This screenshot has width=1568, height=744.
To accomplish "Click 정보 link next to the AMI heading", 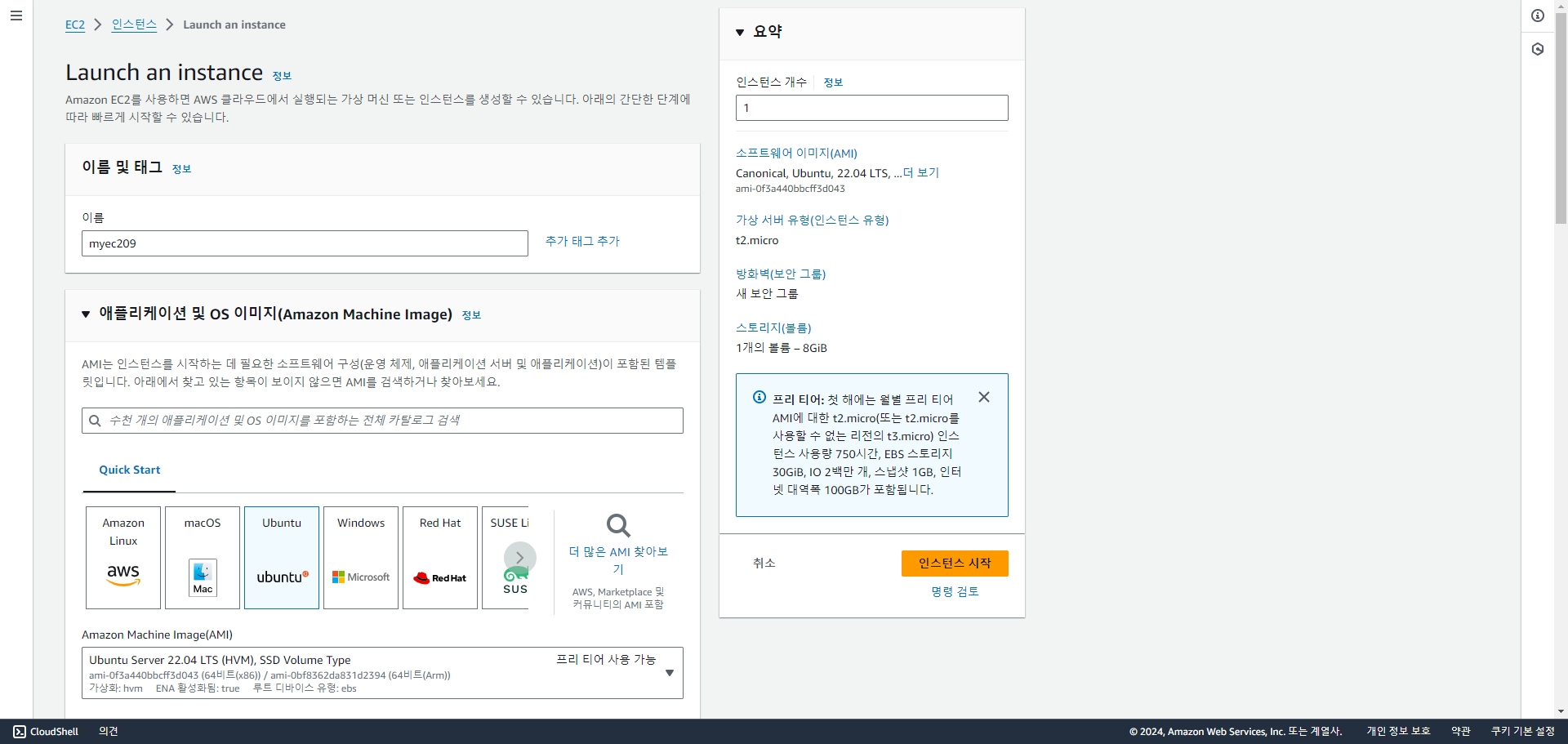I will tap(471, 315).
